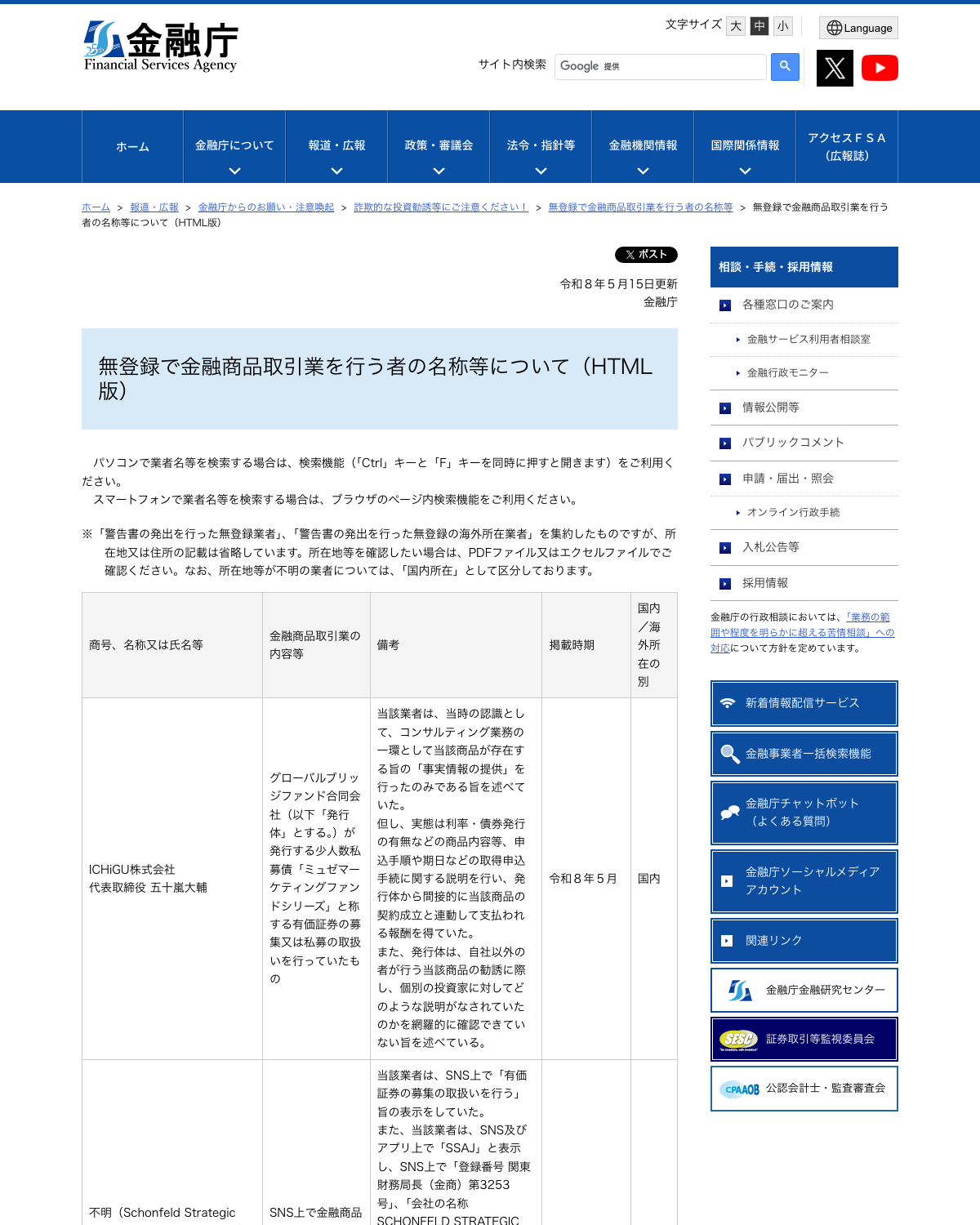Click magnifier icon on 金融事業者一括検索機能 banner
The image size is (980, 1225).
[729, 754]
